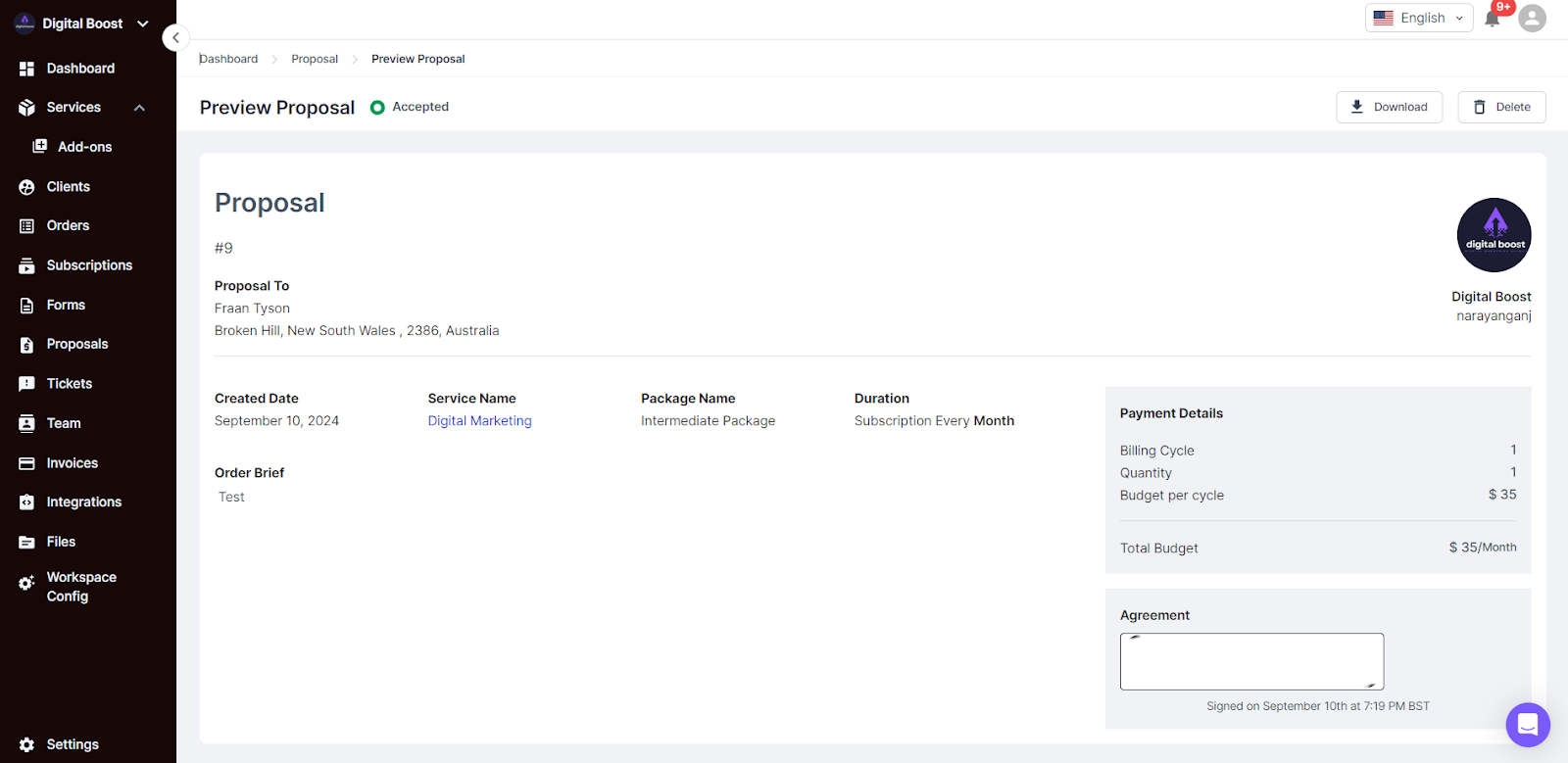This screenshot has width=1568, height=763.
Task: Click the $ 35/Month total budget
Action: [1483, 548]
